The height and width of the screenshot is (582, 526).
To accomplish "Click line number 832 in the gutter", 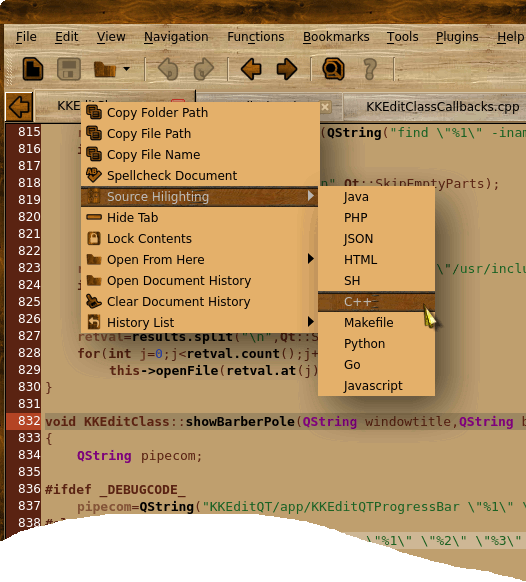I will tap(29, 421).
